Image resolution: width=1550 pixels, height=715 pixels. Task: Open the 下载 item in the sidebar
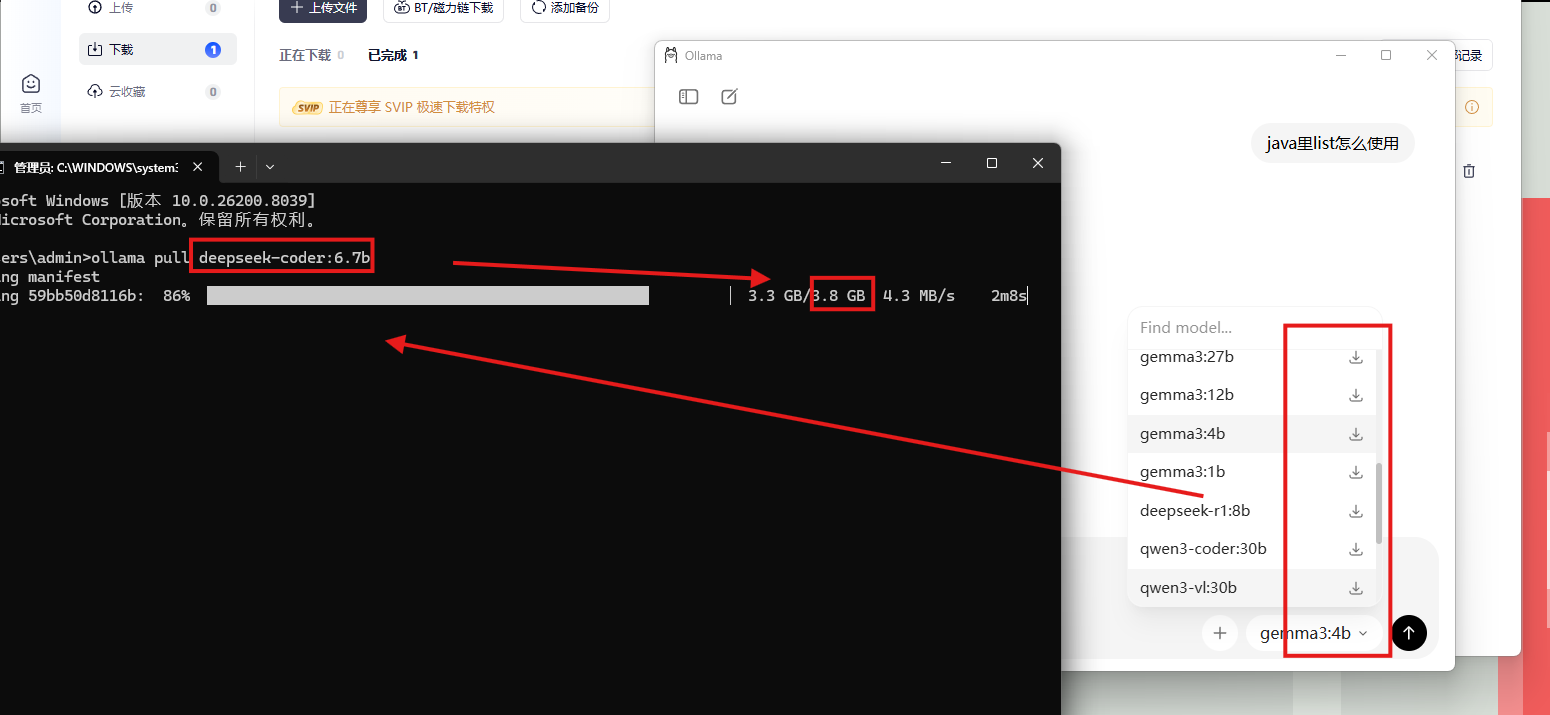pos(158,49)
